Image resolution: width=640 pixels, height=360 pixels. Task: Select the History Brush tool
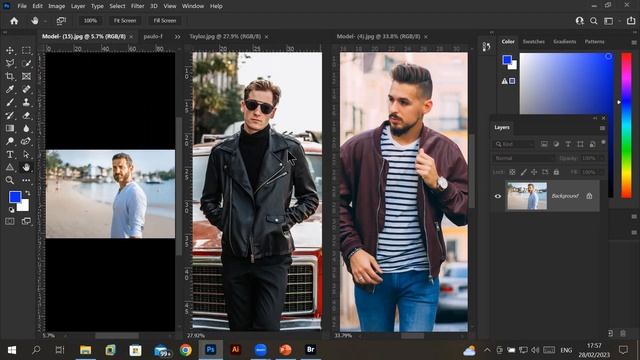10,116
